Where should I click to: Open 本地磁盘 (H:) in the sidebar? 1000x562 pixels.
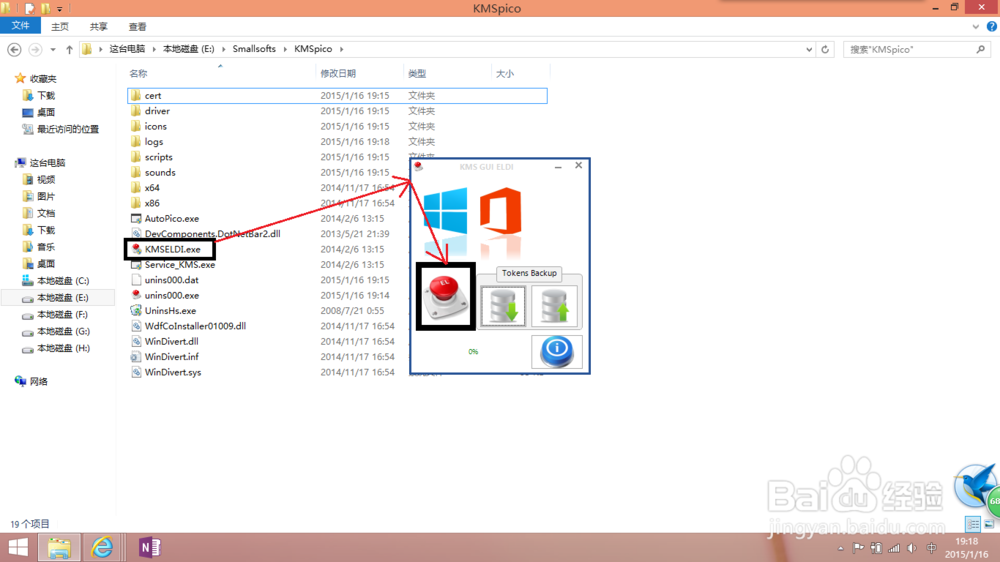point(62,348)
